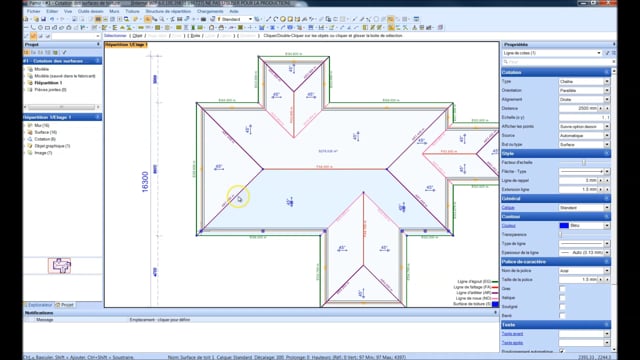The width and height of the screenshot is (640, 360).
Task: Enable the Italique checkbox
Action: 562,298
